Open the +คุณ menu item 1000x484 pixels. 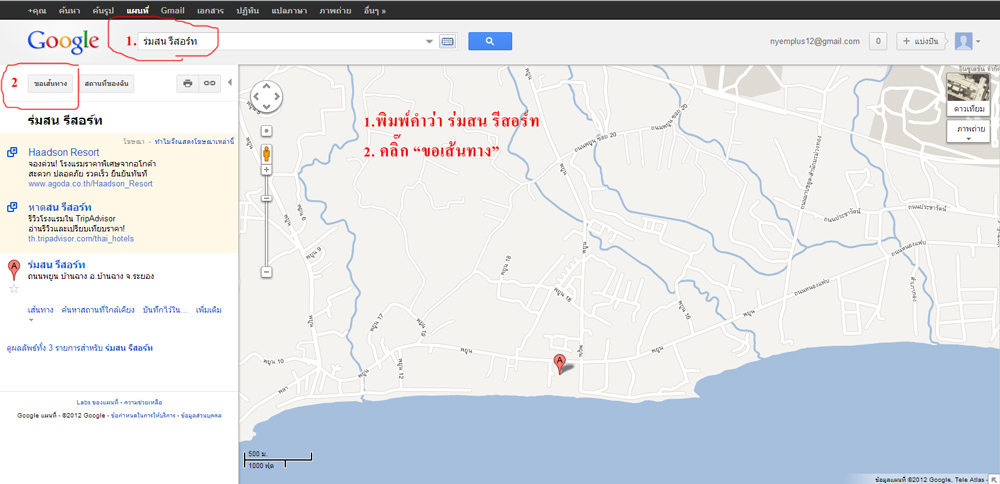pyautogui.click(x=38, y=11)
